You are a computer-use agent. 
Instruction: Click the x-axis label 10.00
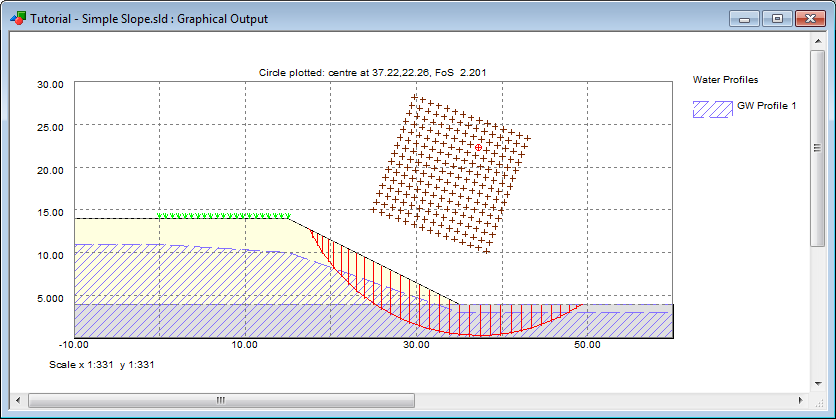point(244,344)
